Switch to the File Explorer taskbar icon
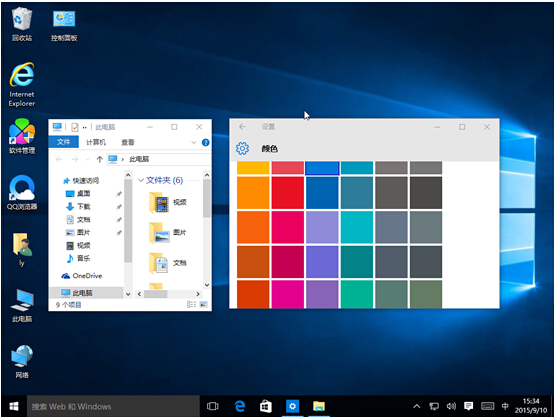 319,406
